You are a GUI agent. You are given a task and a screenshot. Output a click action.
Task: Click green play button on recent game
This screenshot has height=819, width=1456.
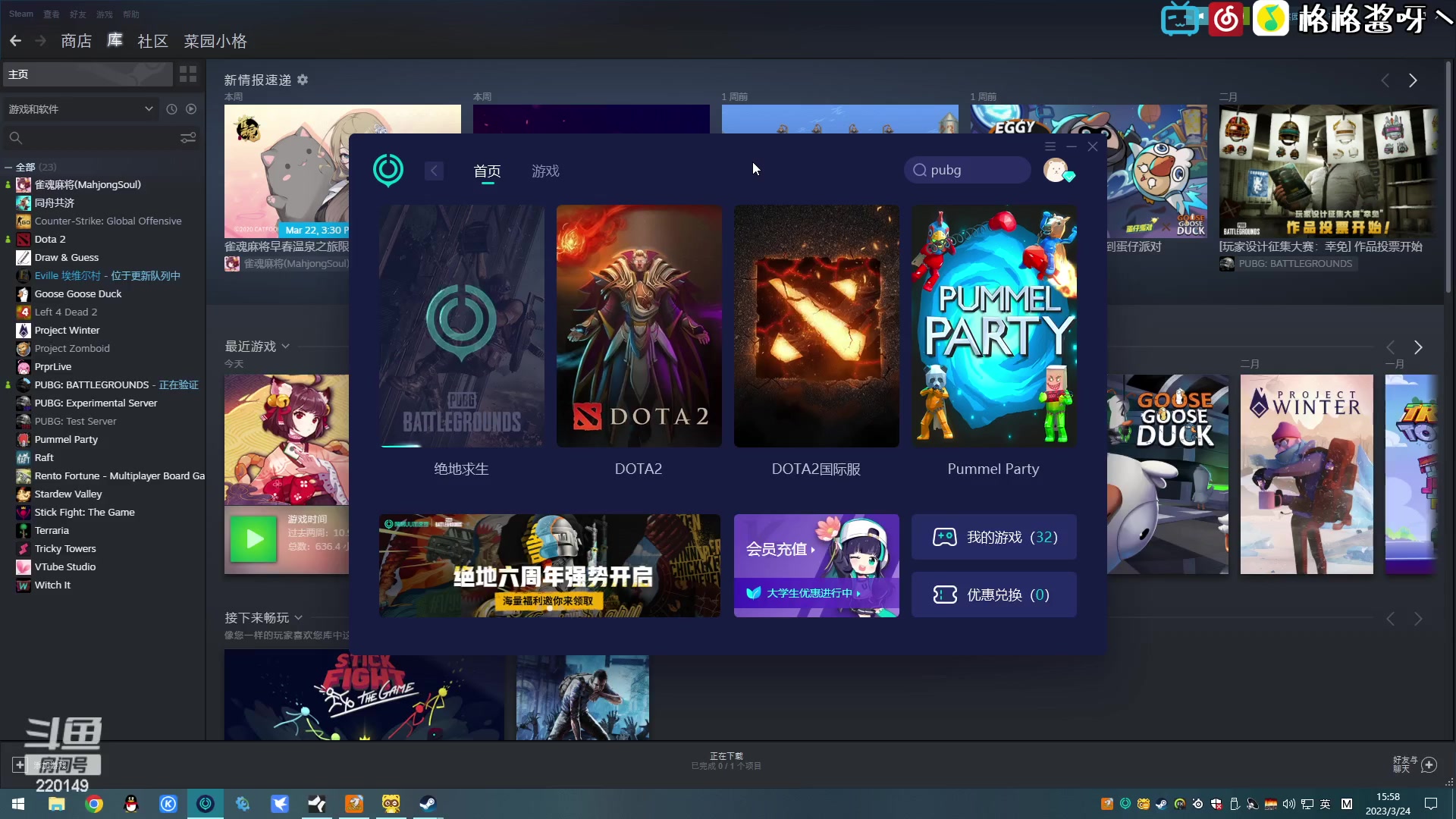(253, 539)
